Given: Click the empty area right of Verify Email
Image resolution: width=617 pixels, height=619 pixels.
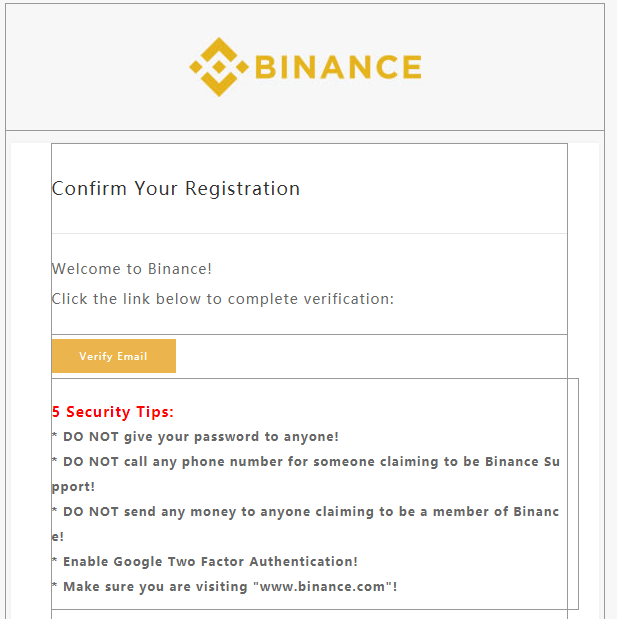Looking at the screenshot, I should pos(371,356).
